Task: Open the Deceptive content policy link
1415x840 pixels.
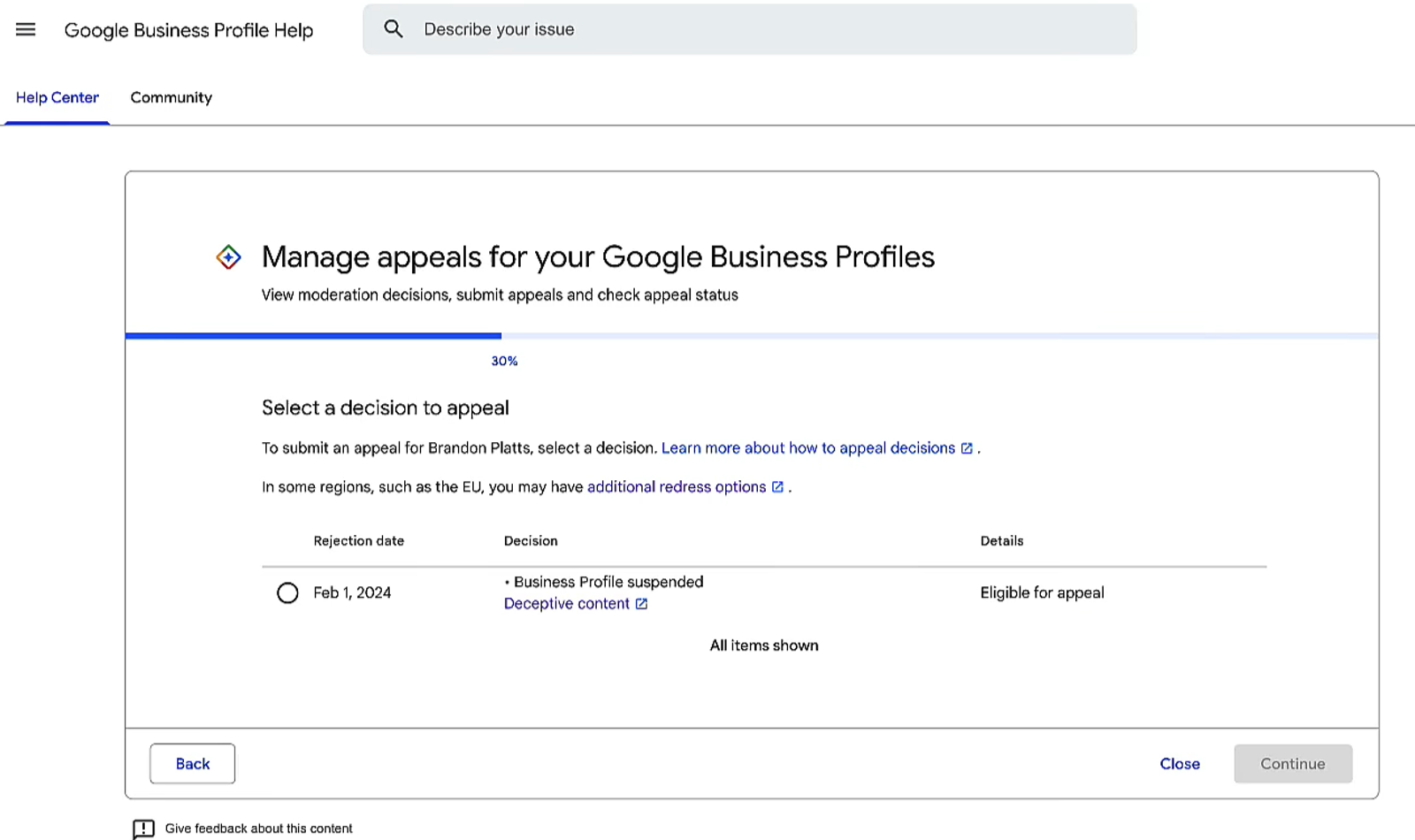Action: click(567, 604)
